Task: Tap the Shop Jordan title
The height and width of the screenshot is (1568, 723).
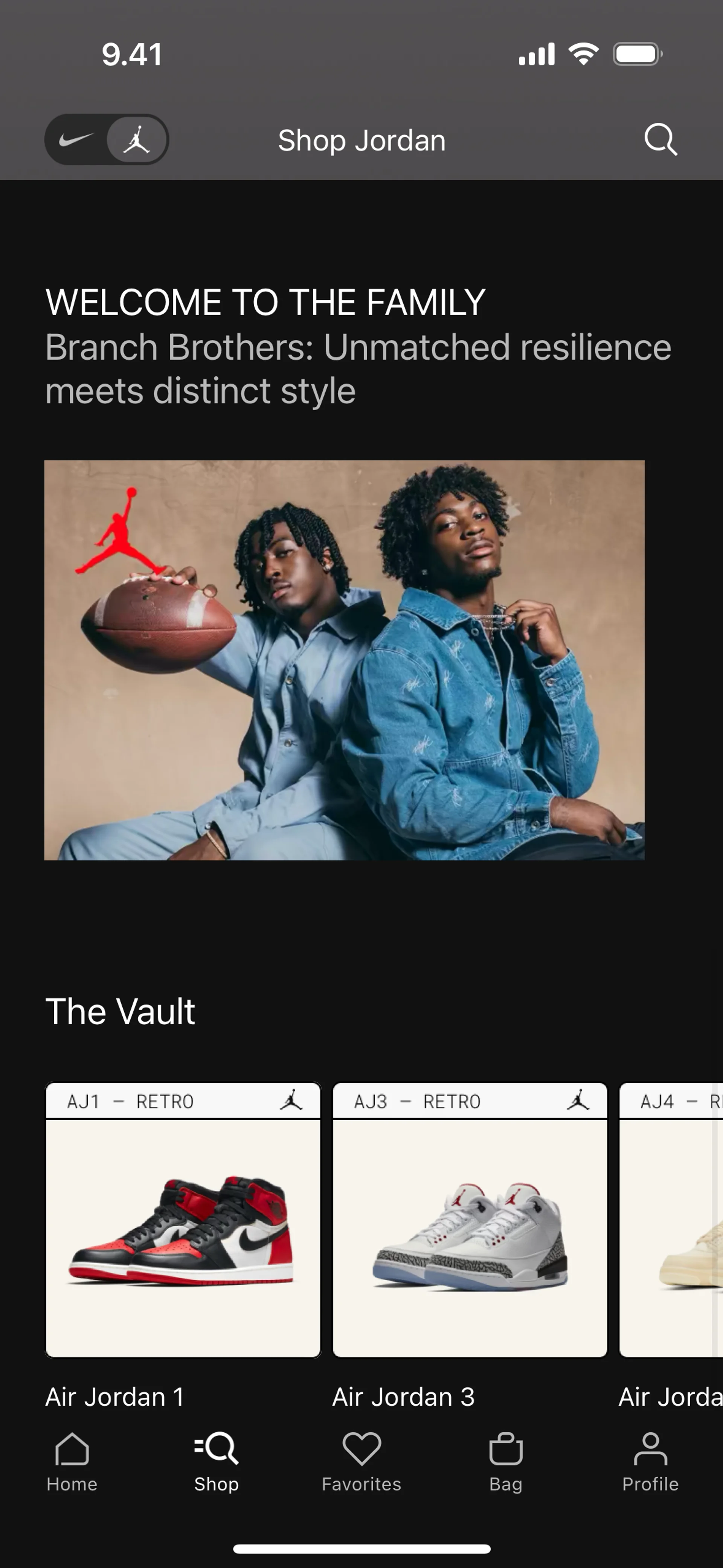Action: [361, 141]
